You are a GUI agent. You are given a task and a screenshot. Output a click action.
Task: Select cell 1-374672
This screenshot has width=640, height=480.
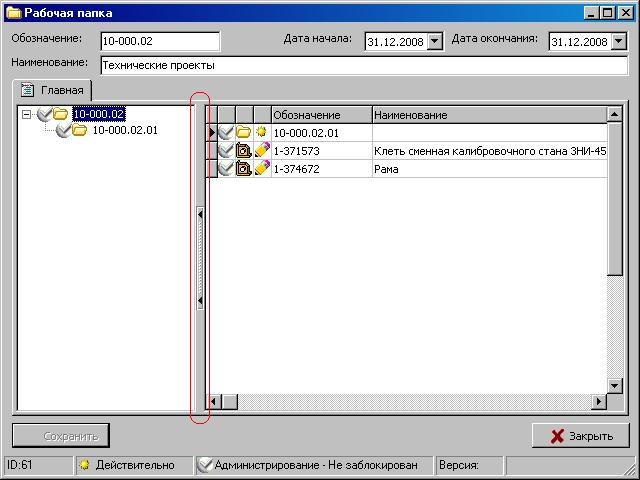coord(322,169)
